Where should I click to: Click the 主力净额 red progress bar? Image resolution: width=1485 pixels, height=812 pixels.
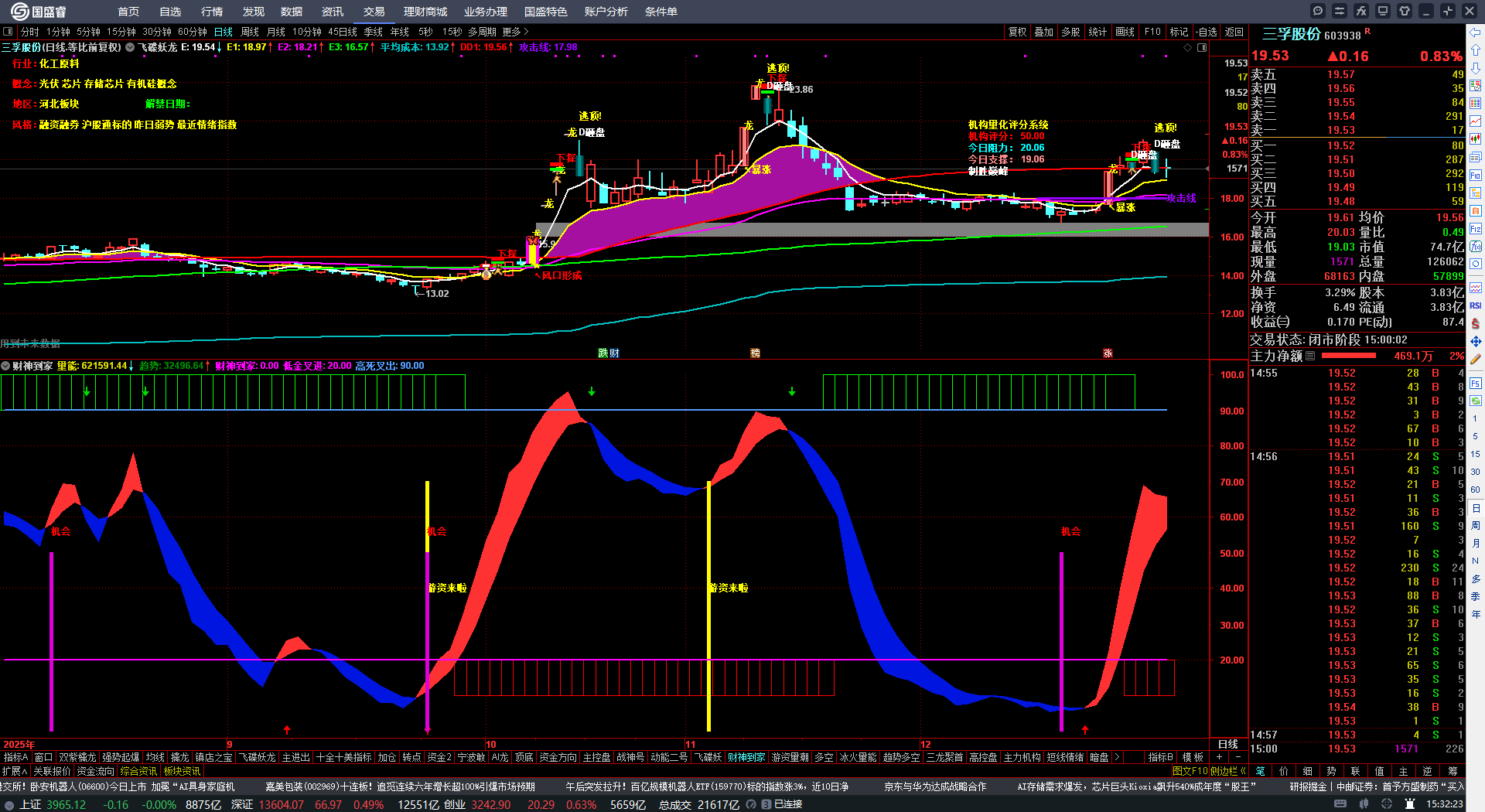coord(1349,356)
